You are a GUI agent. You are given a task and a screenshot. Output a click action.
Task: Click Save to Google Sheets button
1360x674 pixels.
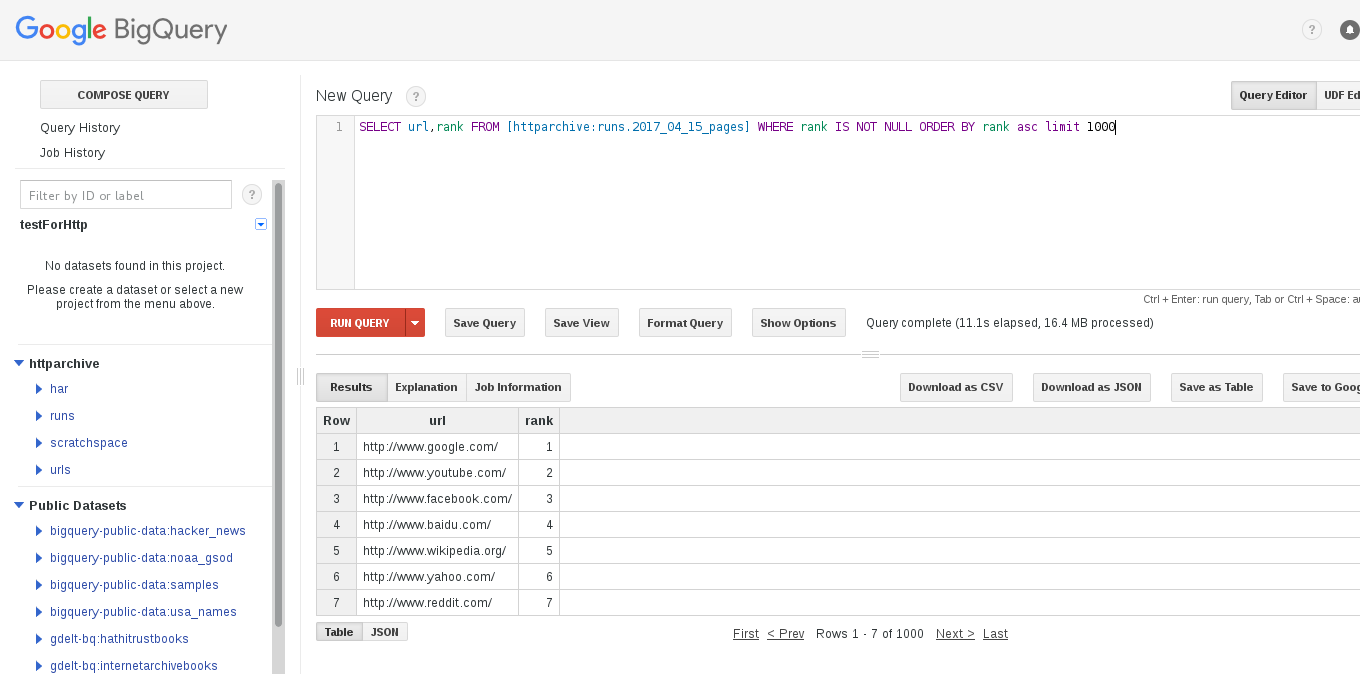[1322, 387]
